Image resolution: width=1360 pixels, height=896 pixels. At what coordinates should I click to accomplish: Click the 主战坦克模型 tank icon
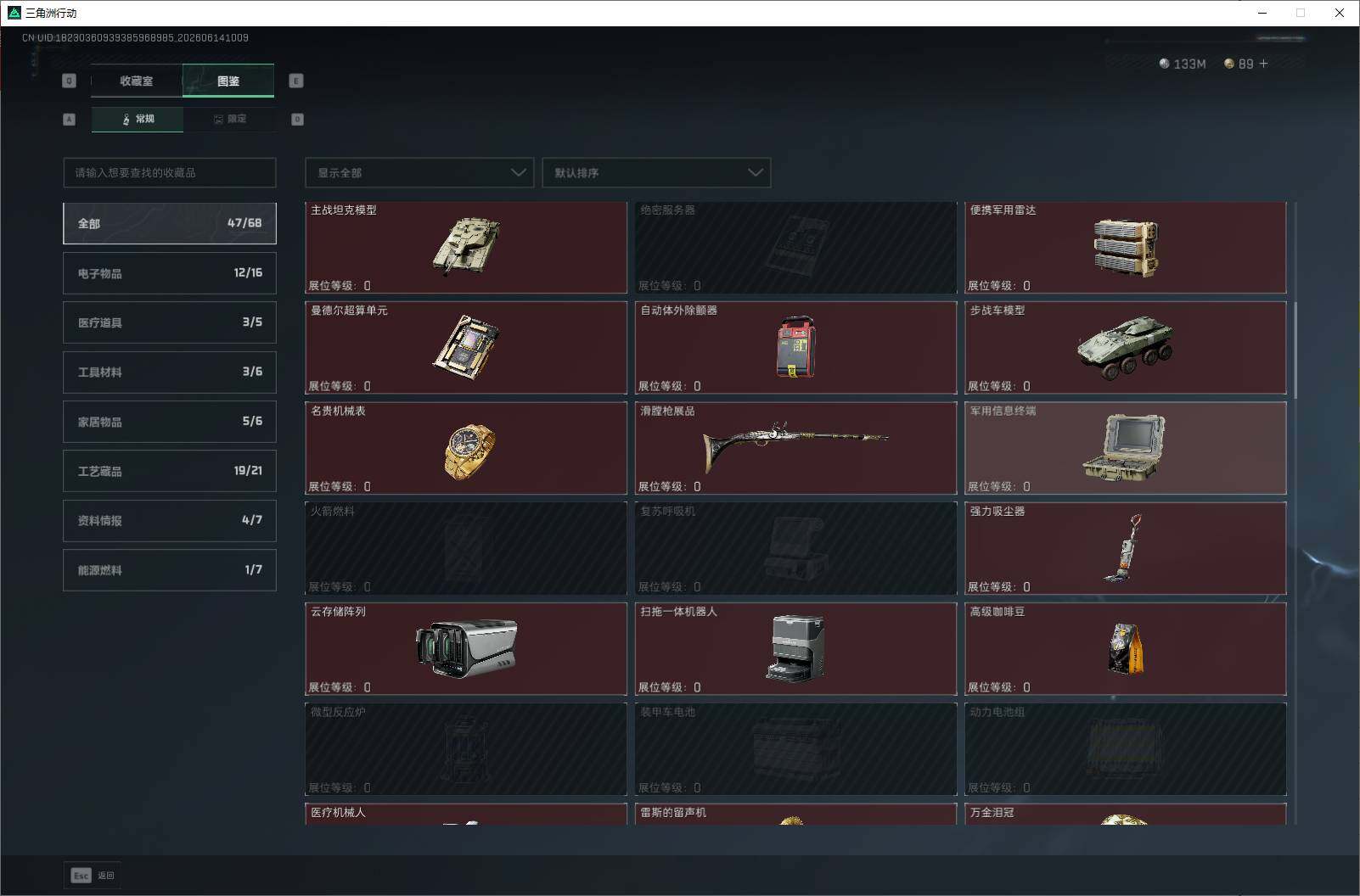coord(466,247)
